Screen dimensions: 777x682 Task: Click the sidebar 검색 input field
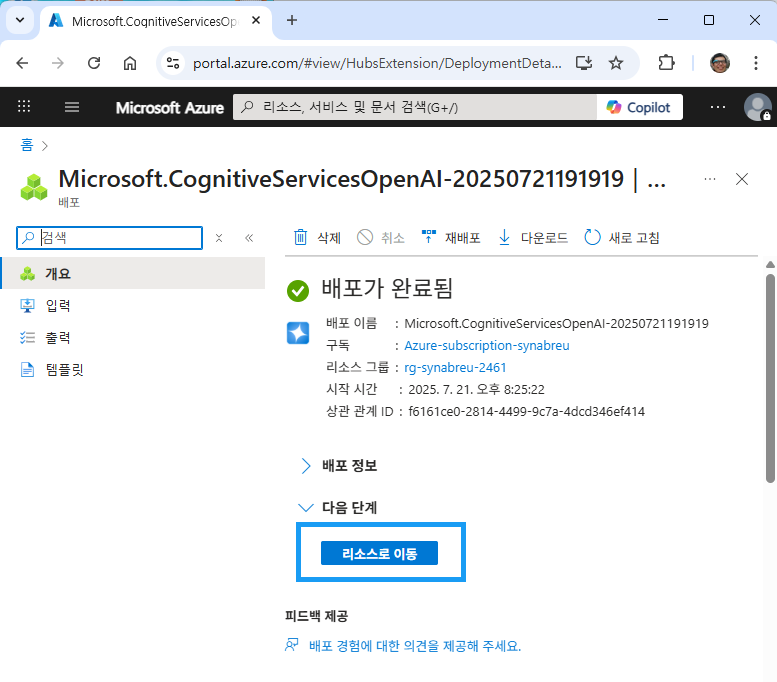tap(110, 238)
